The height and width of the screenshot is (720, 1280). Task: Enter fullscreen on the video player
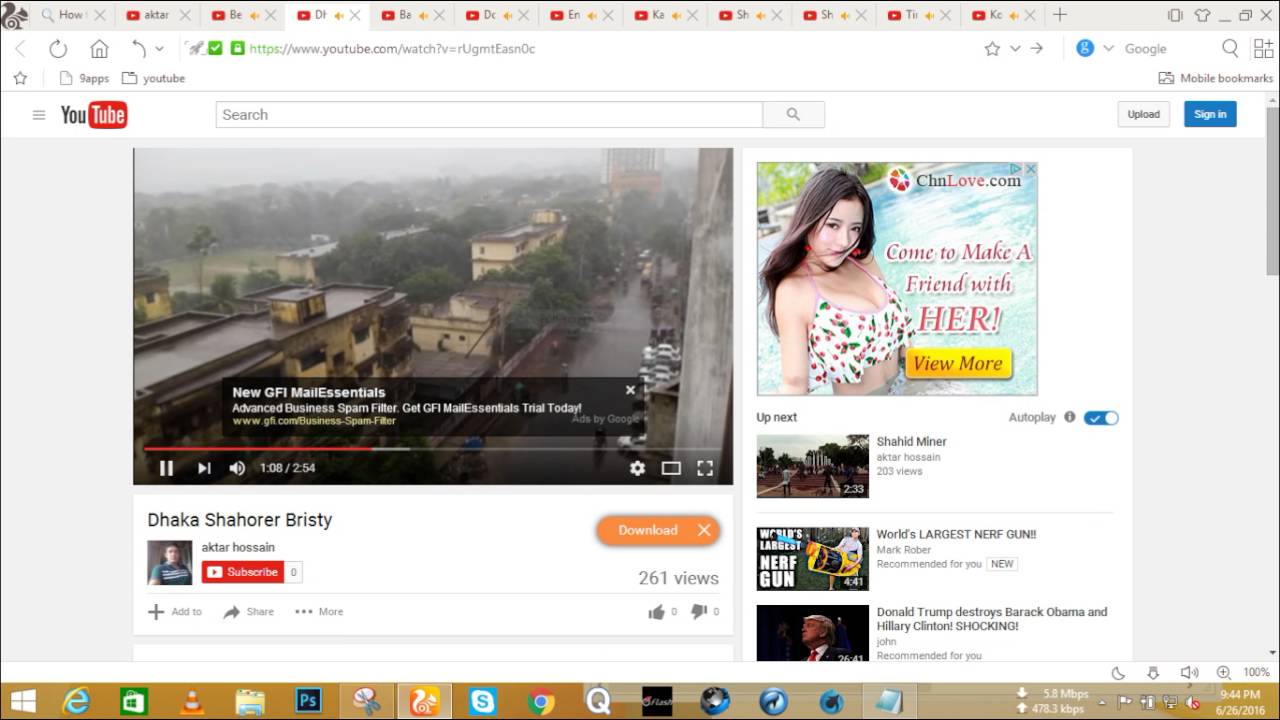tap(705, 468)
